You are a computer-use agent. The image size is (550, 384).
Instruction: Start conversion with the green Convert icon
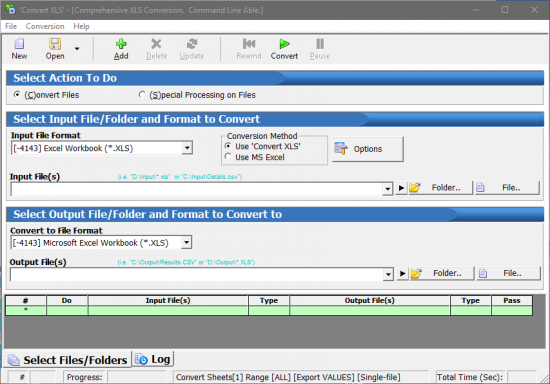[284, 44]
